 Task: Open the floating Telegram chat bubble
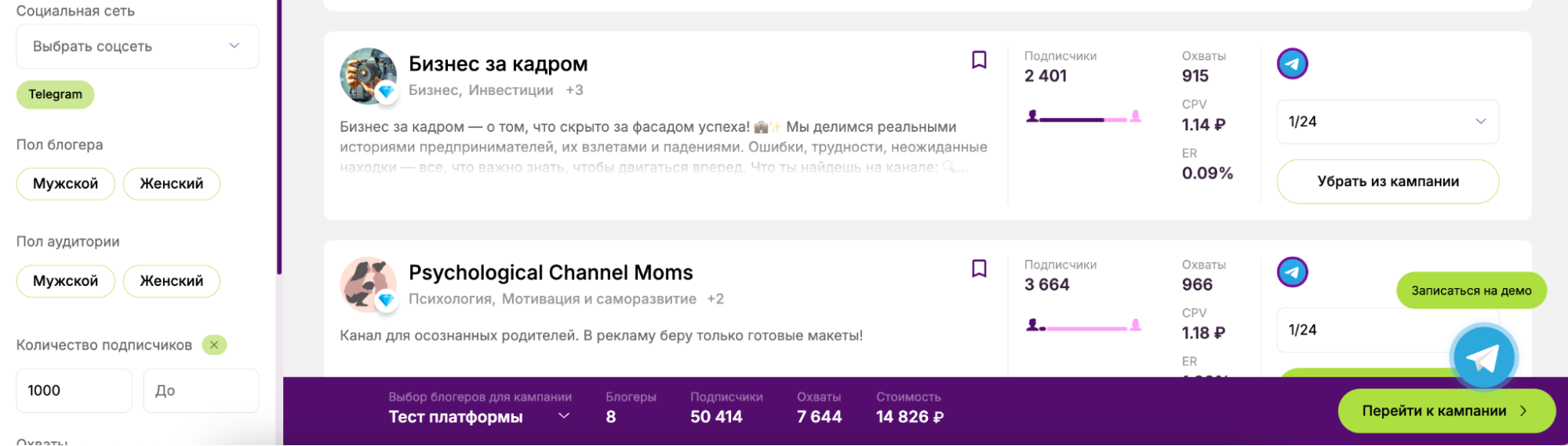(x=1482, y=357)
